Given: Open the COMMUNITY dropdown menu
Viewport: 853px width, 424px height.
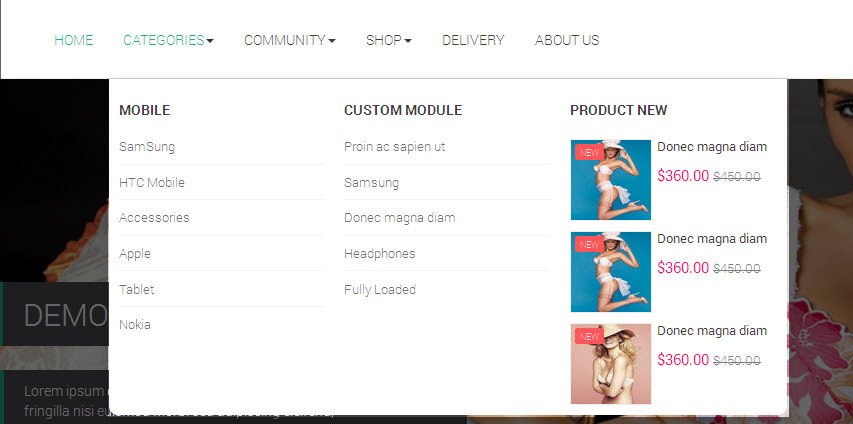Looking at the screenshot, I should coord(289,40).
